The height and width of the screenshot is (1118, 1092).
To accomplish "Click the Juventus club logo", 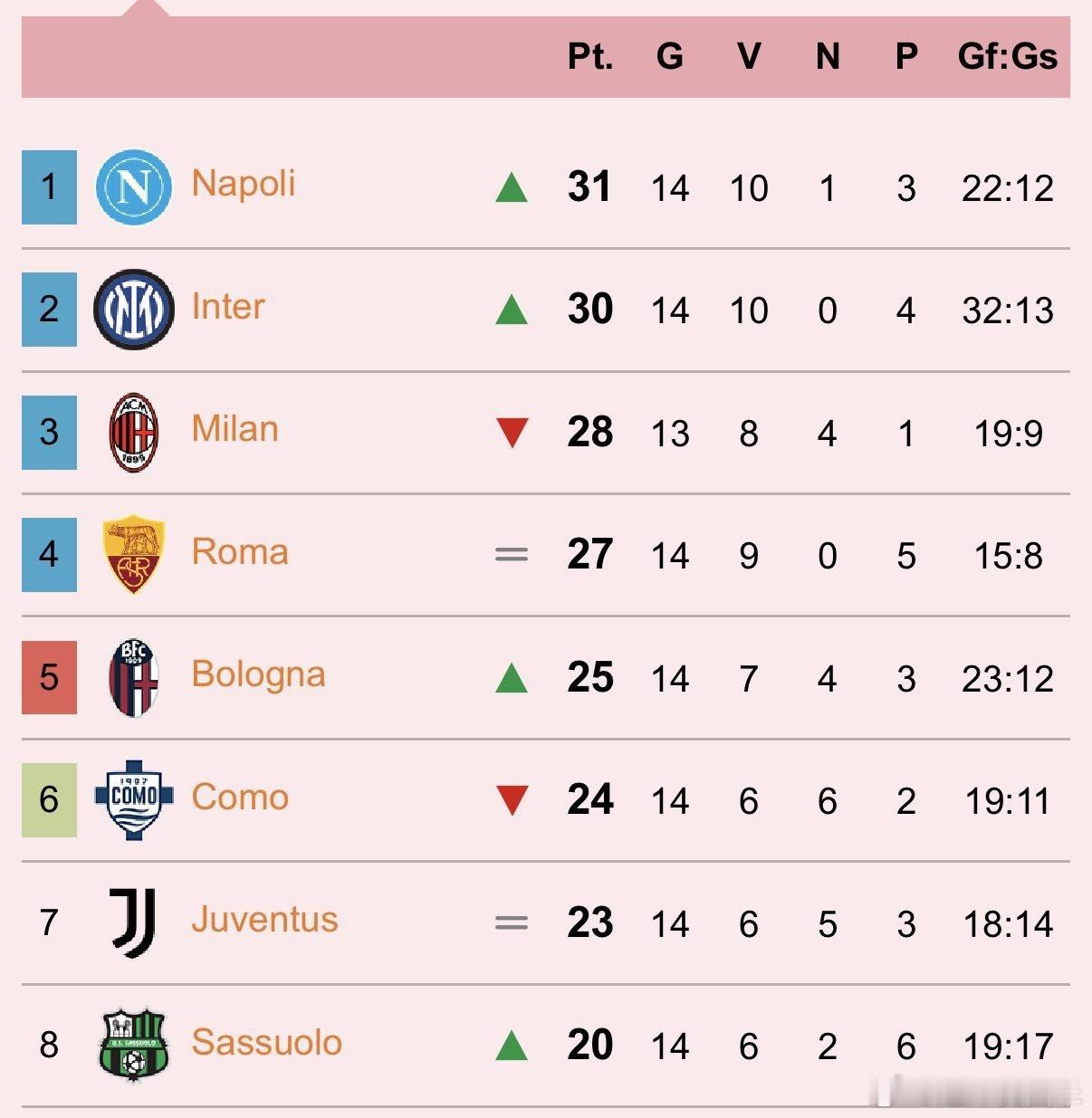I will click(133, 922).
